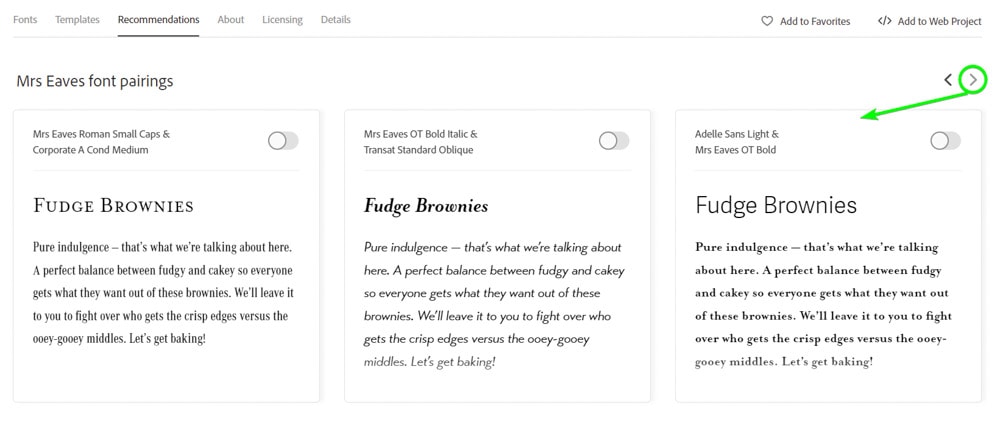Click the Adelle Sans Fudge Brownies heading
This screenshot has width=1000, height=425.
pos(776,206)
